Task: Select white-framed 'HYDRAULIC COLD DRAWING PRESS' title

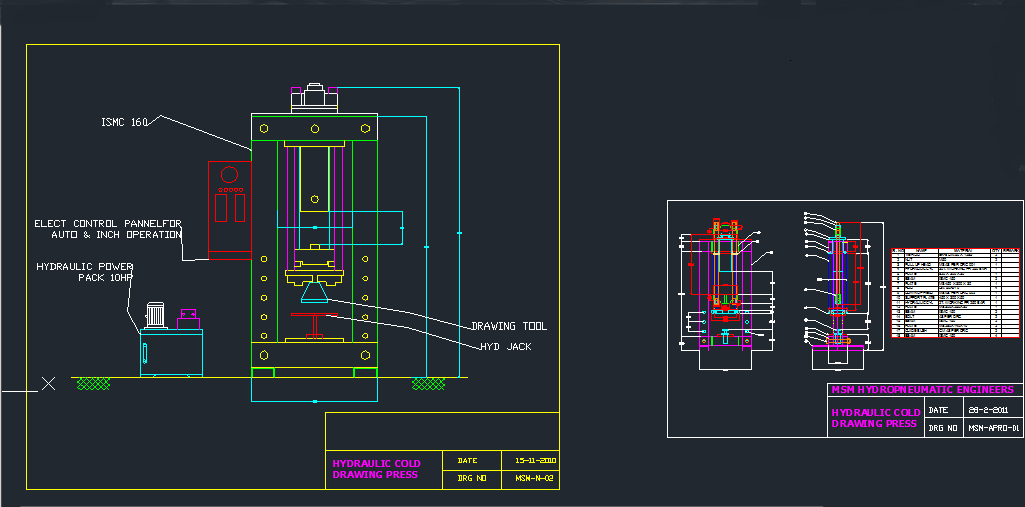Action: (x=874, y=418)
